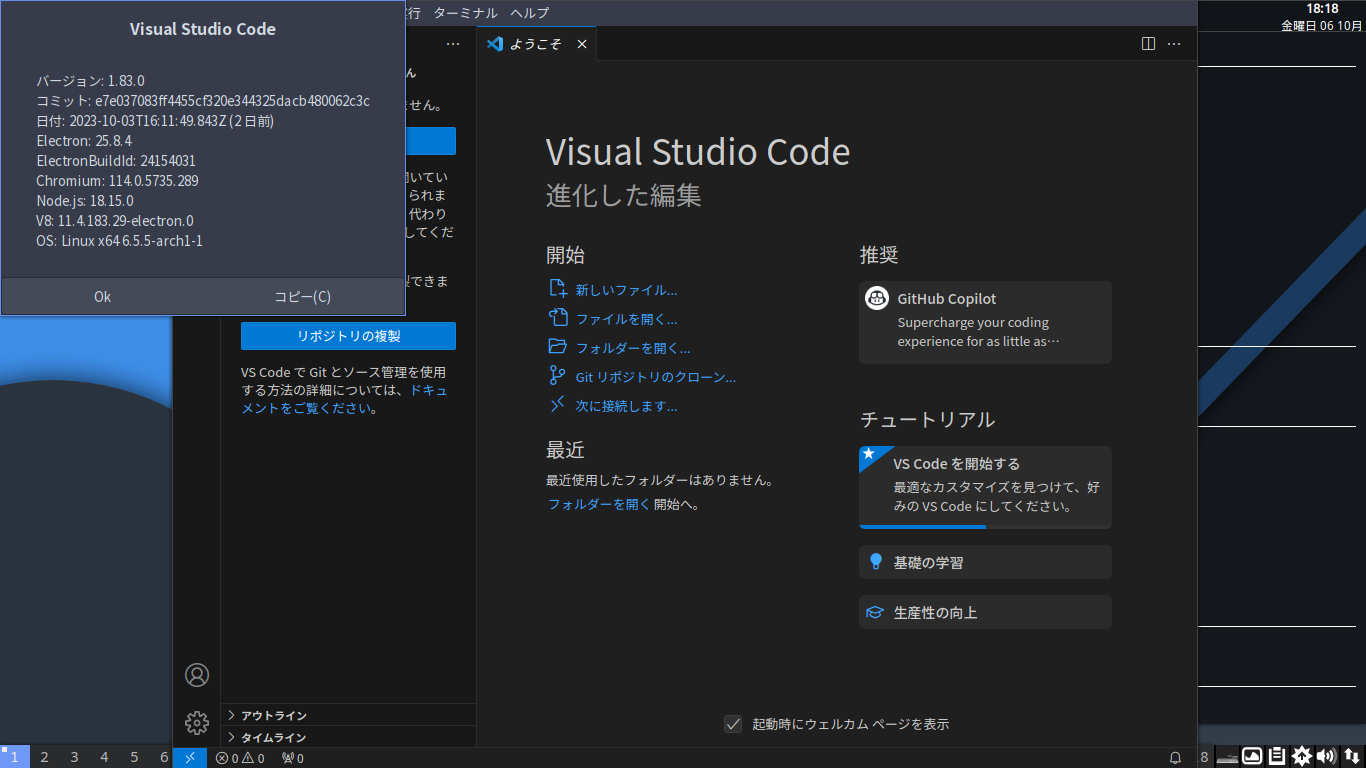Open the Manage gear icon in the activity bar
Image resolution: width=1366 pixels, height=768 pixels.
(197, 722)
